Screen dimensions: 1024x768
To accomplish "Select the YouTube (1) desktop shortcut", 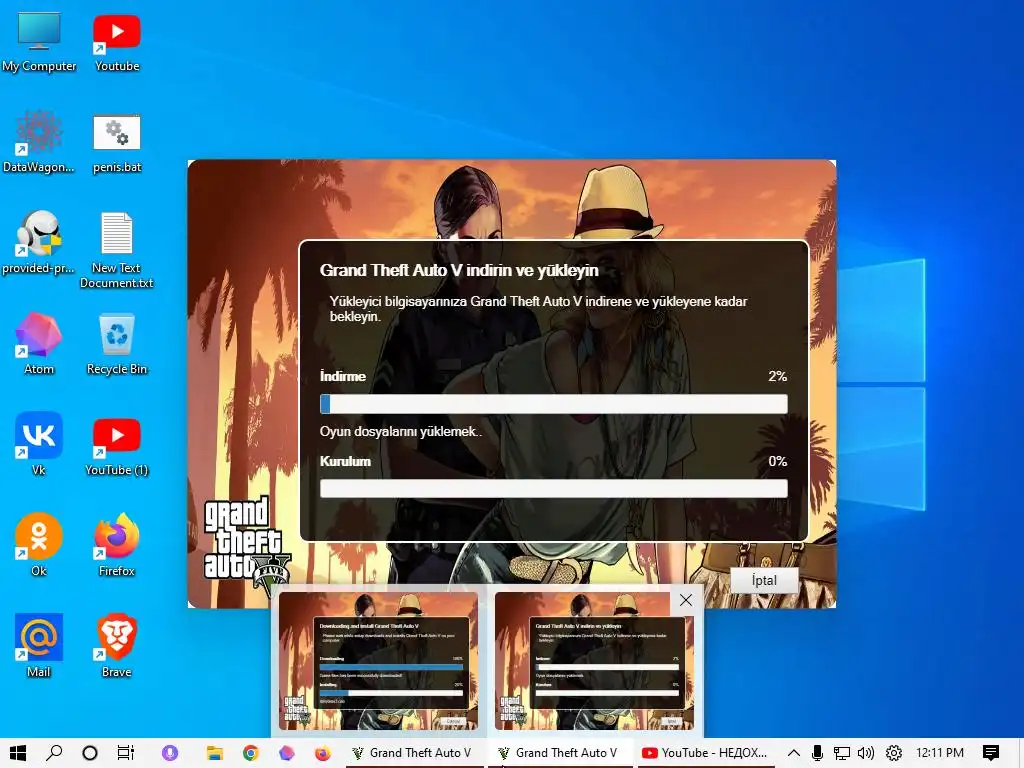I will (116, 447).
